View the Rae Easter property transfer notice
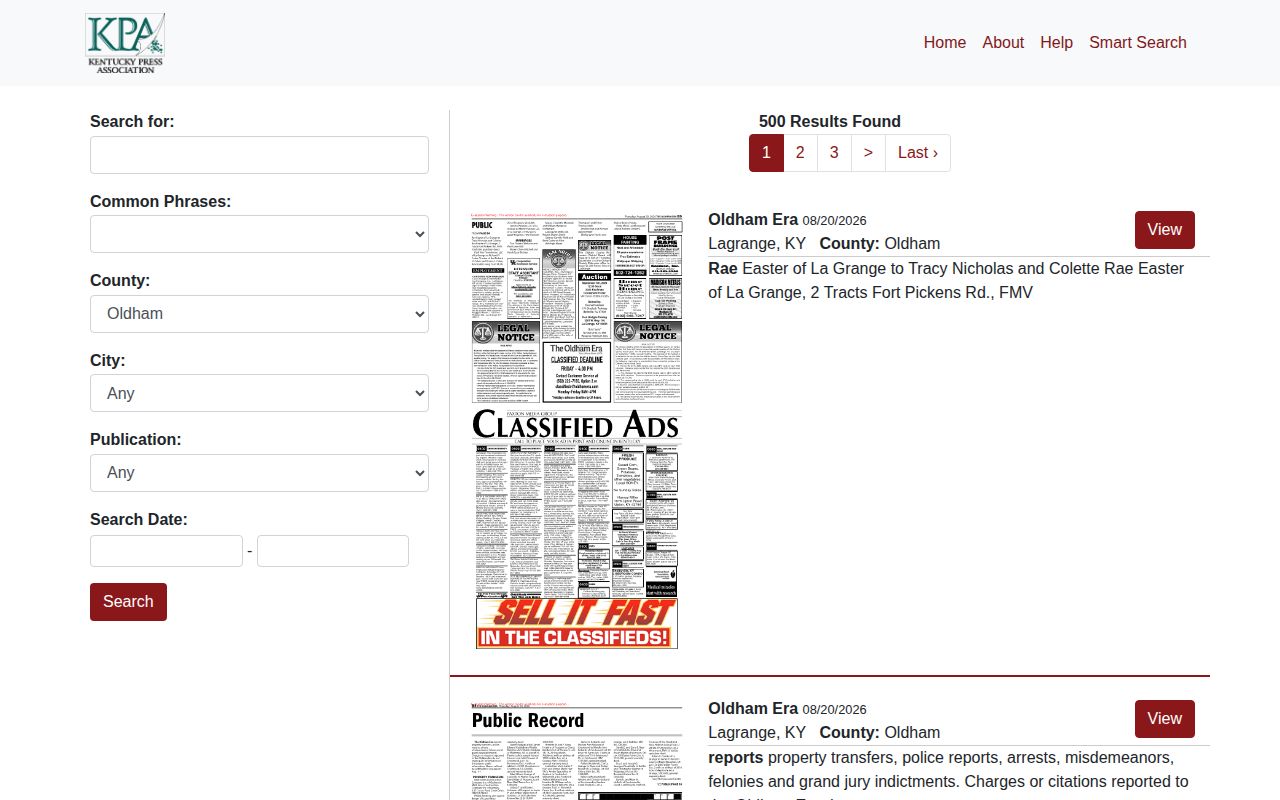This screenshot has height=800, width=1280. coord(1165,230)
